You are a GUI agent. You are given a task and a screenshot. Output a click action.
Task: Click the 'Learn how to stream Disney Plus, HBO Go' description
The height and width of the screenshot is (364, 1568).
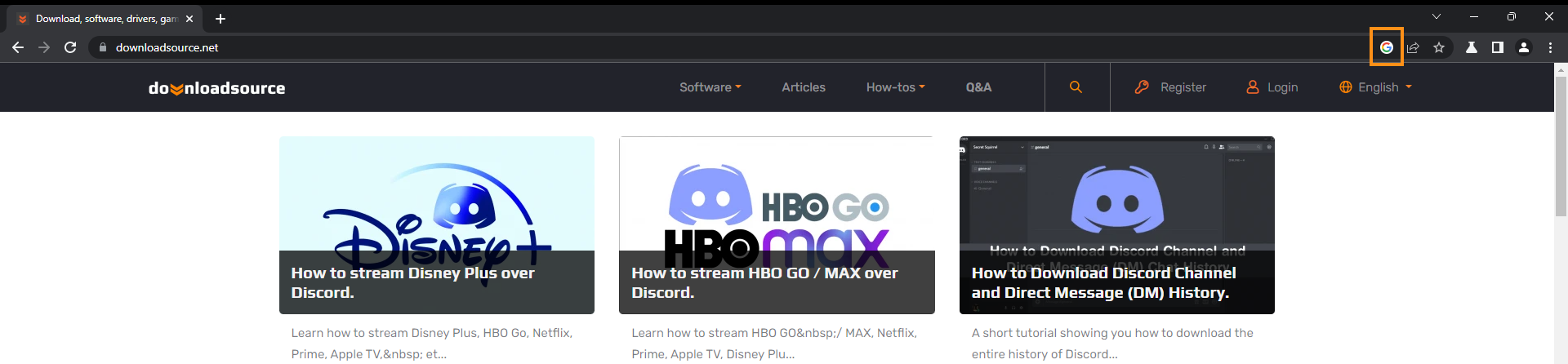[432, 343]
